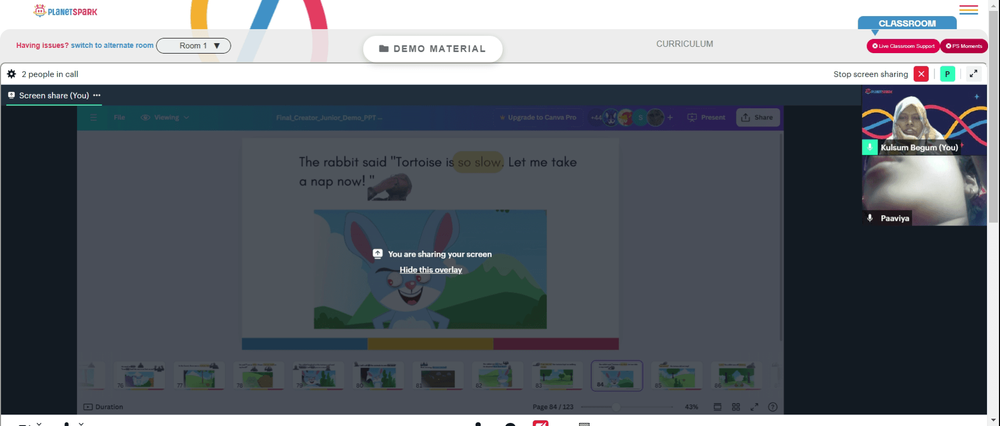Screen dimensions: 1000x426
Task: Open the Room 1 dropdown
Action: pos(193,46)
